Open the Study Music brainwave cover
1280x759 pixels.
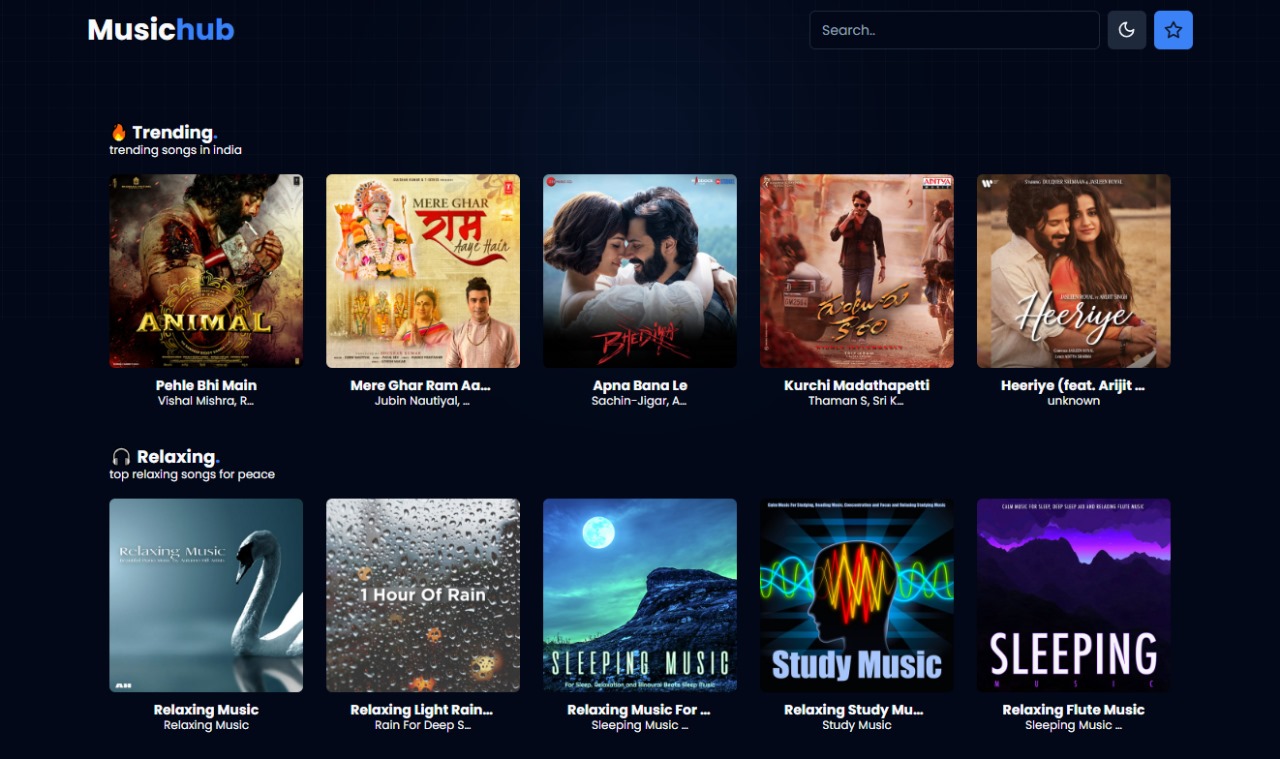(x=857, y=595)
